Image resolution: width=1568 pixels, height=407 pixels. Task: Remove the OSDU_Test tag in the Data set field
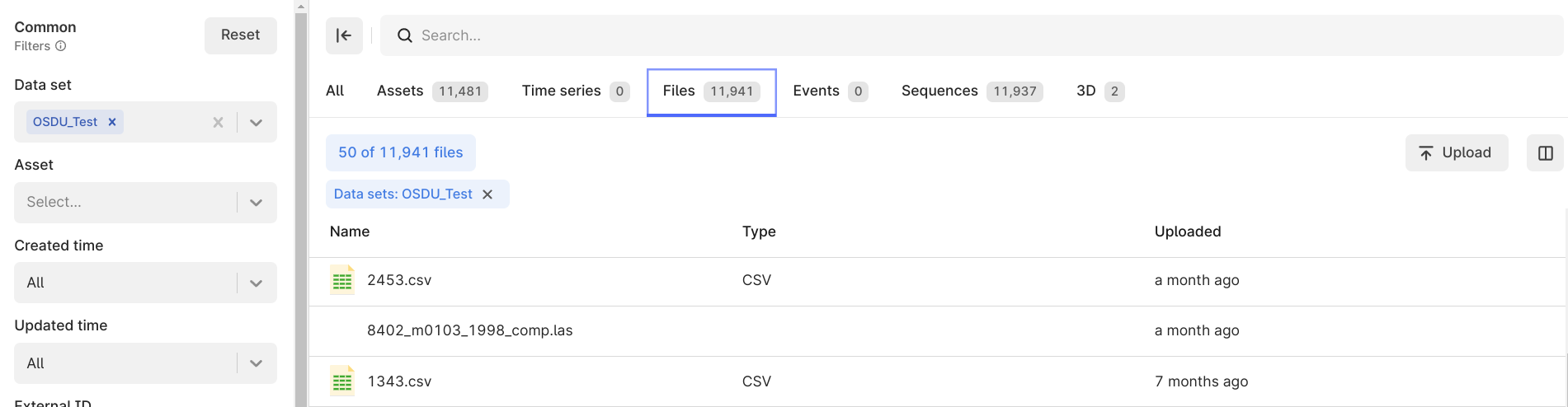(112, 122)
